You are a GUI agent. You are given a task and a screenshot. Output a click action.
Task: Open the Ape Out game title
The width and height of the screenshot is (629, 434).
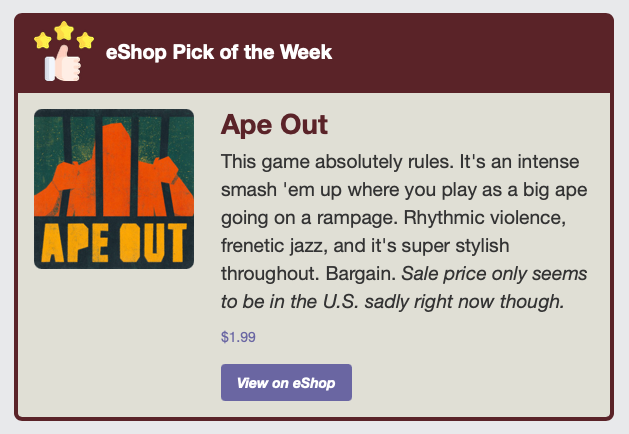274,127
